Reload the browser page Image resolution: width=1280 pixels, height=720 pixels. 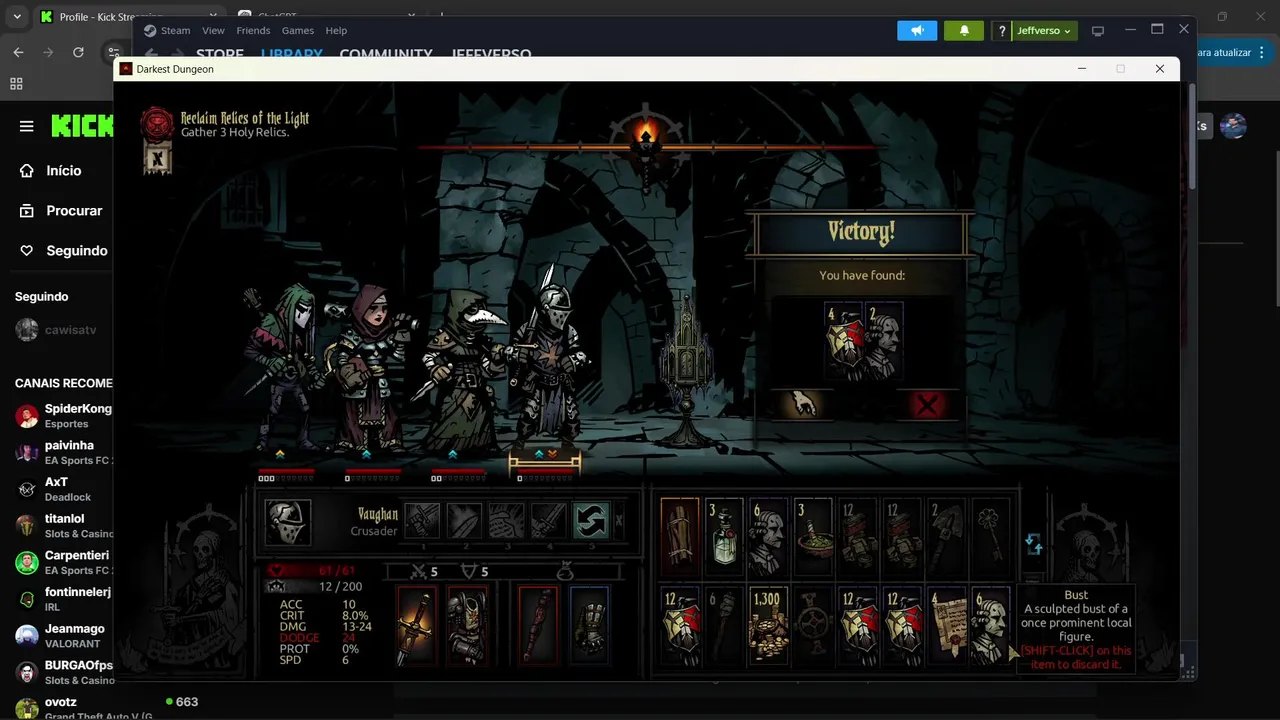coord(78,52)
